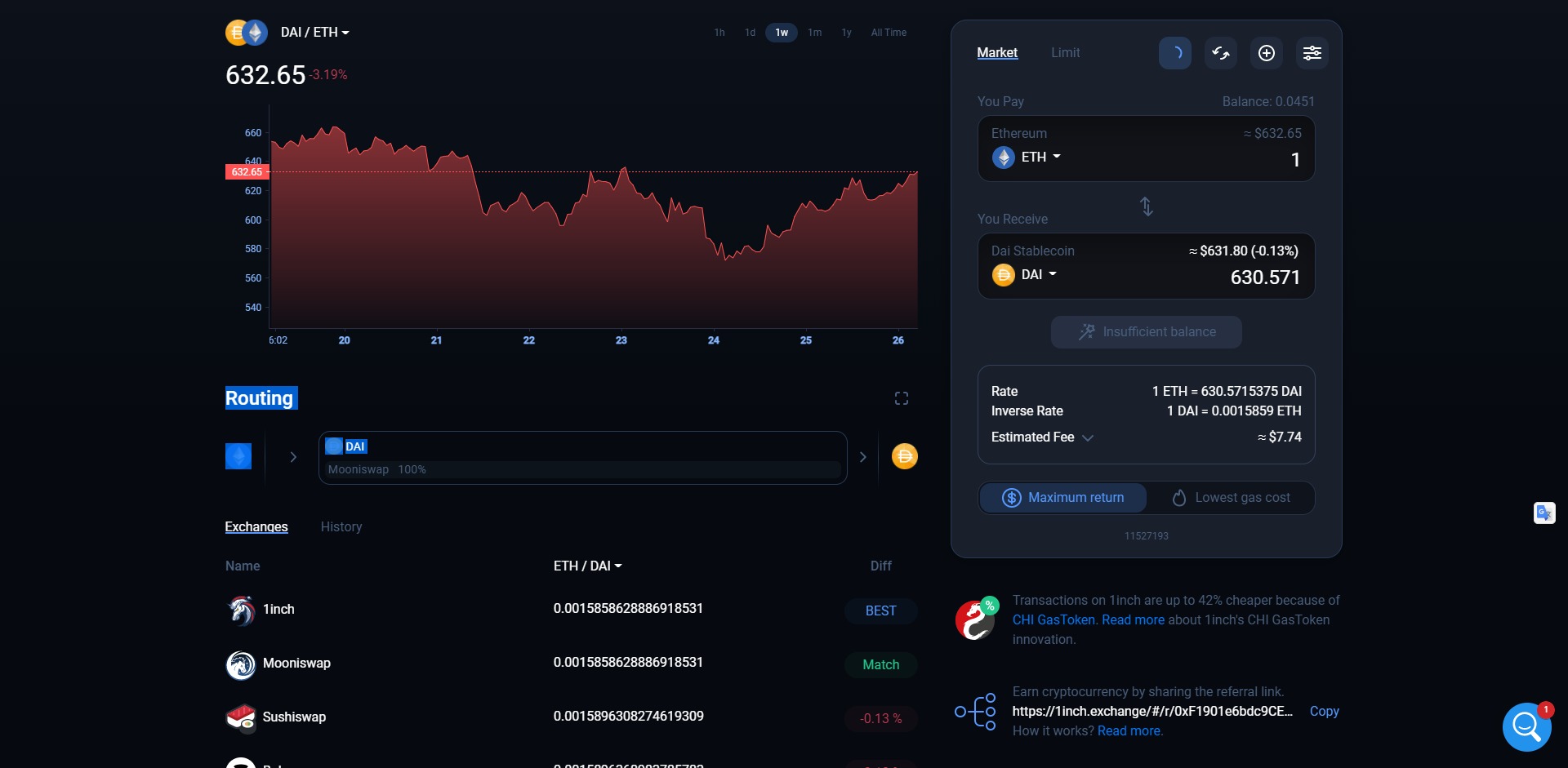Click the Ethereum token logo in You Pay
Screen dimensions: 1568x768
[1004, 158]
